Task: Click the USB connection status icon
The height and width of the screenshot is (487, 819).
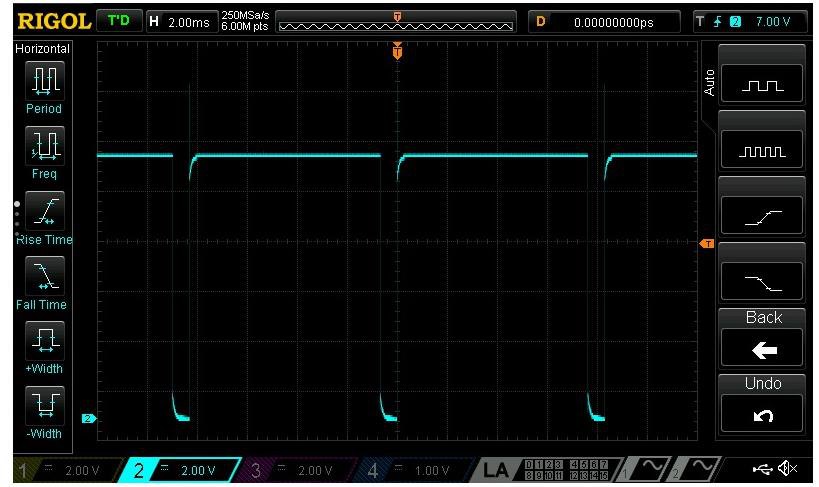Action: click(763, 469)
